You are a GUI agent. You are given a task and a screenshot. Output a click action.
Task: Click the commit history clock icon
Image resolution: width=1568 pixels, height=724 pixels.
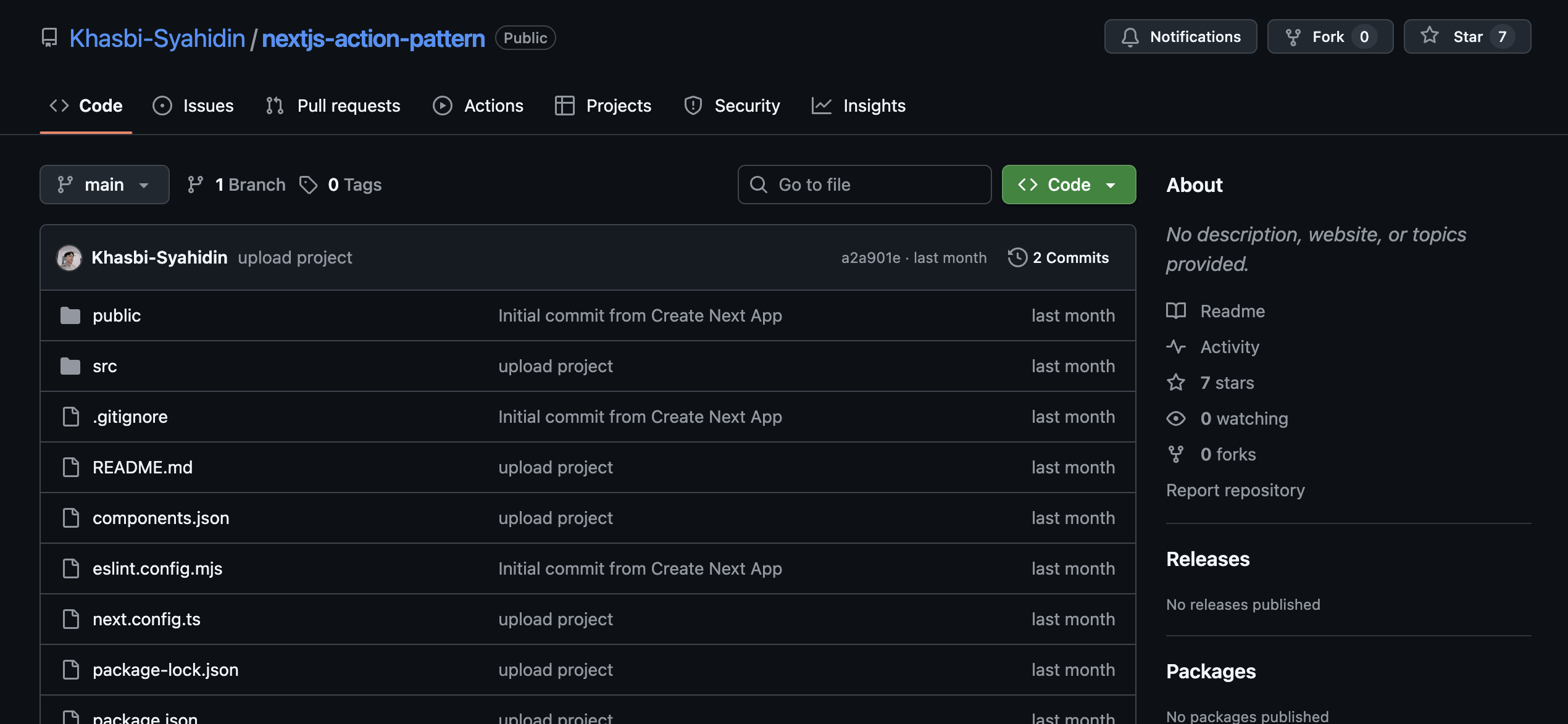click(1017, 257)
